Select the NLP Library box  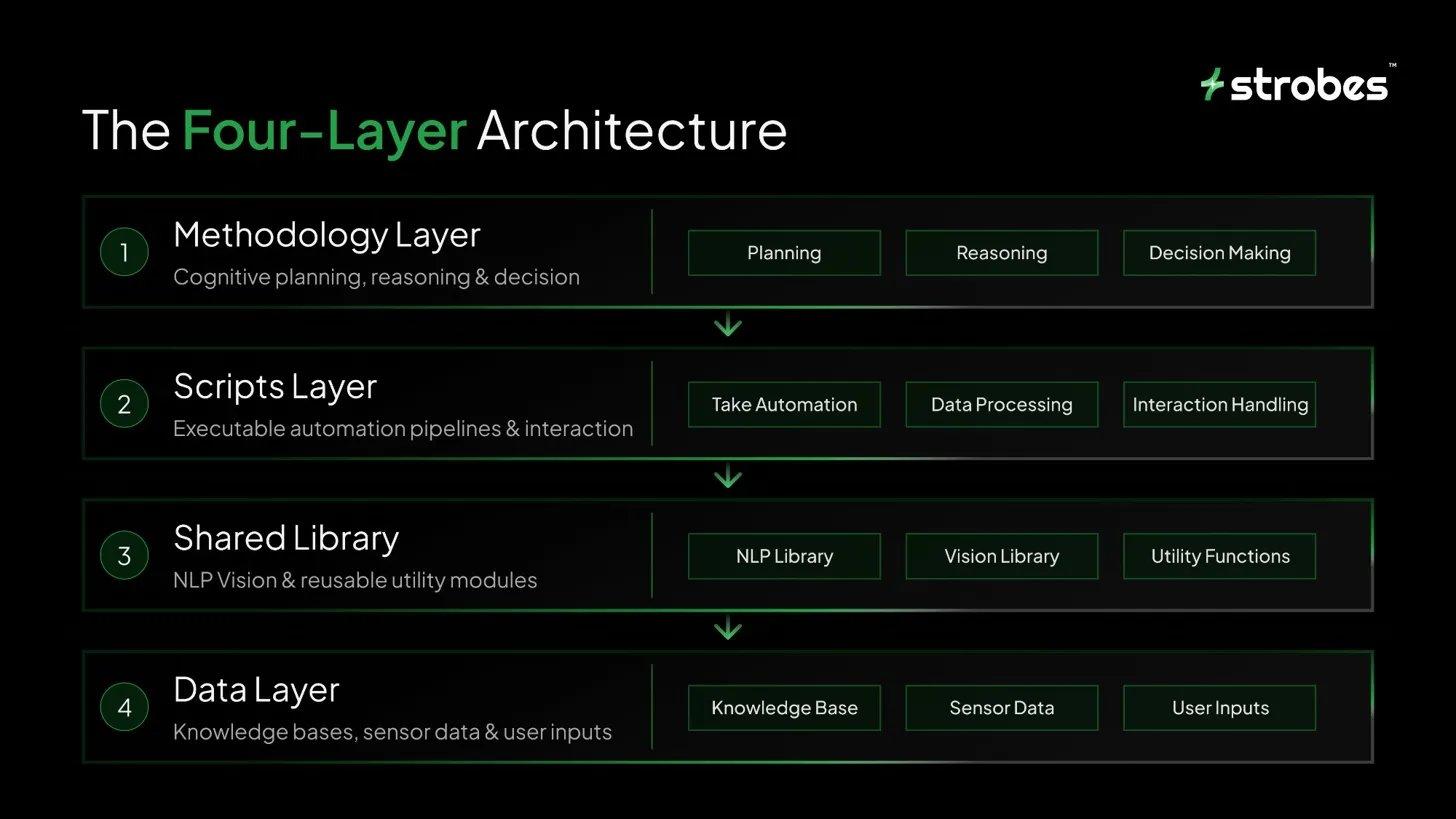point(784,556)
